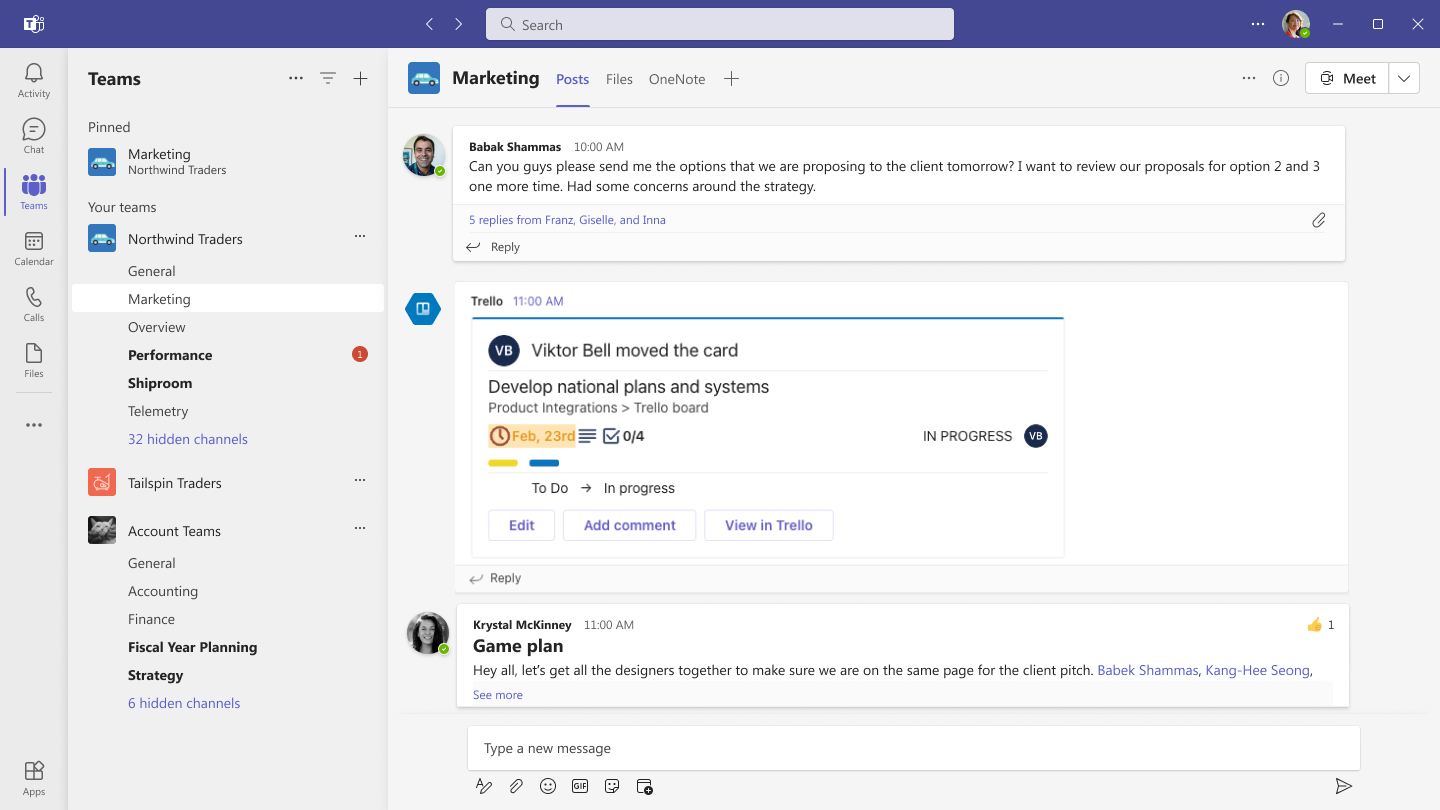Start a meeting with Meet button

coord(1347,78)
